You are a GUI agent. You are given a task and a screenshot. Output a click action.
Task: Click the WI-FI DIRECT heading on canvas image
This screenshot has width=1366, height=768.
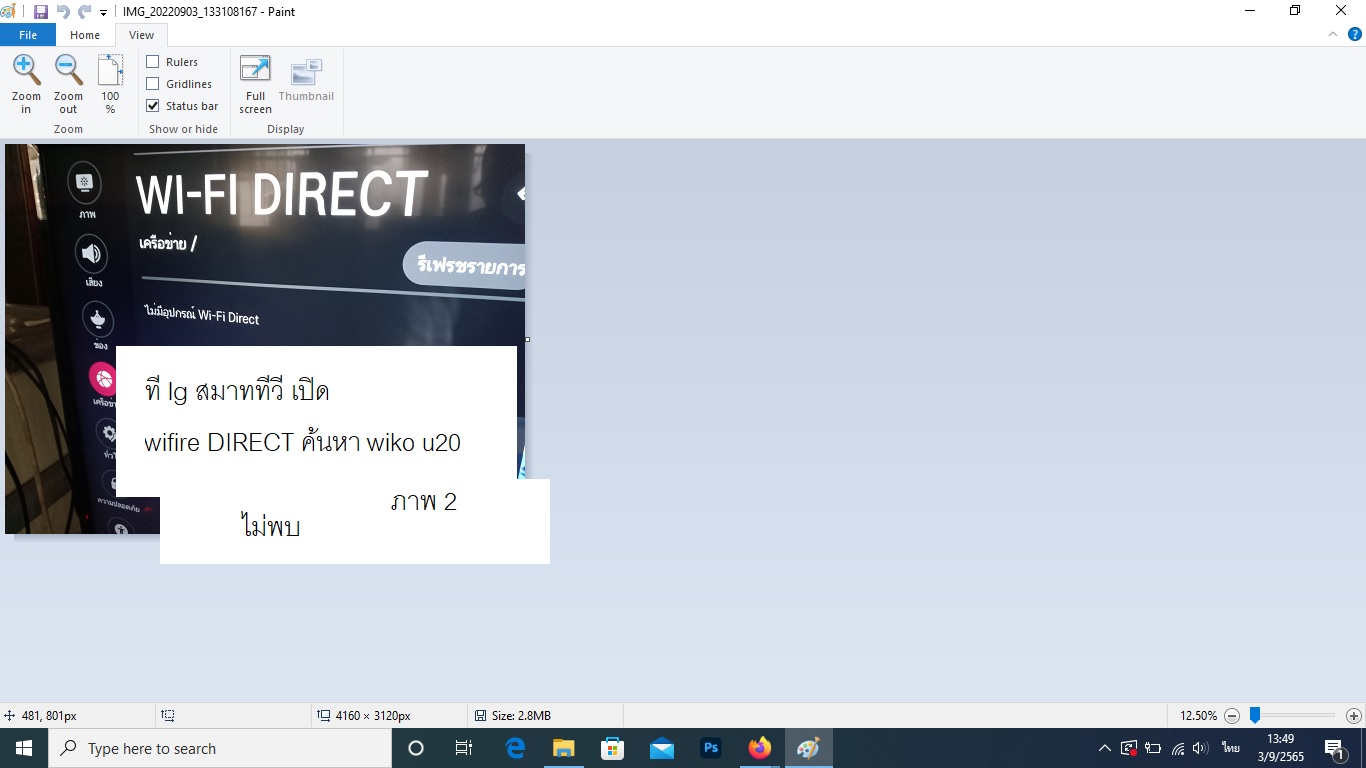click(x=282, y=194)
